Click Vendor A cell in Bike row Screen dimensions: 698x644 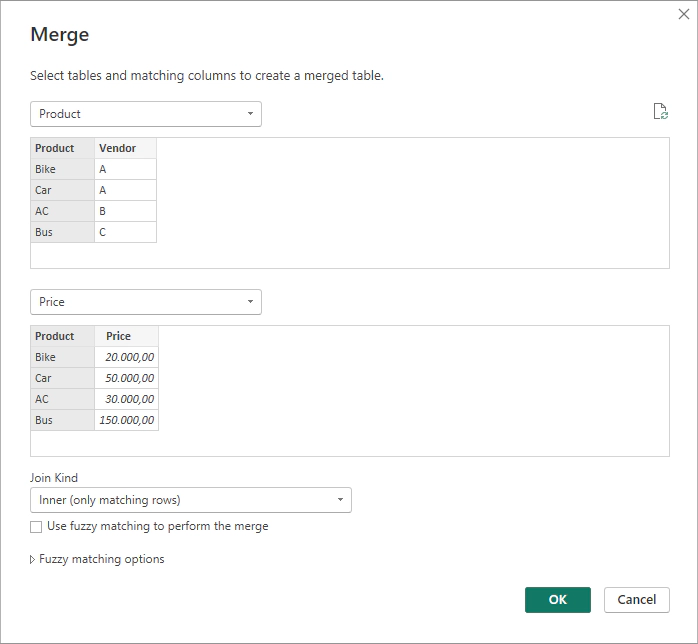coord(126,169)
